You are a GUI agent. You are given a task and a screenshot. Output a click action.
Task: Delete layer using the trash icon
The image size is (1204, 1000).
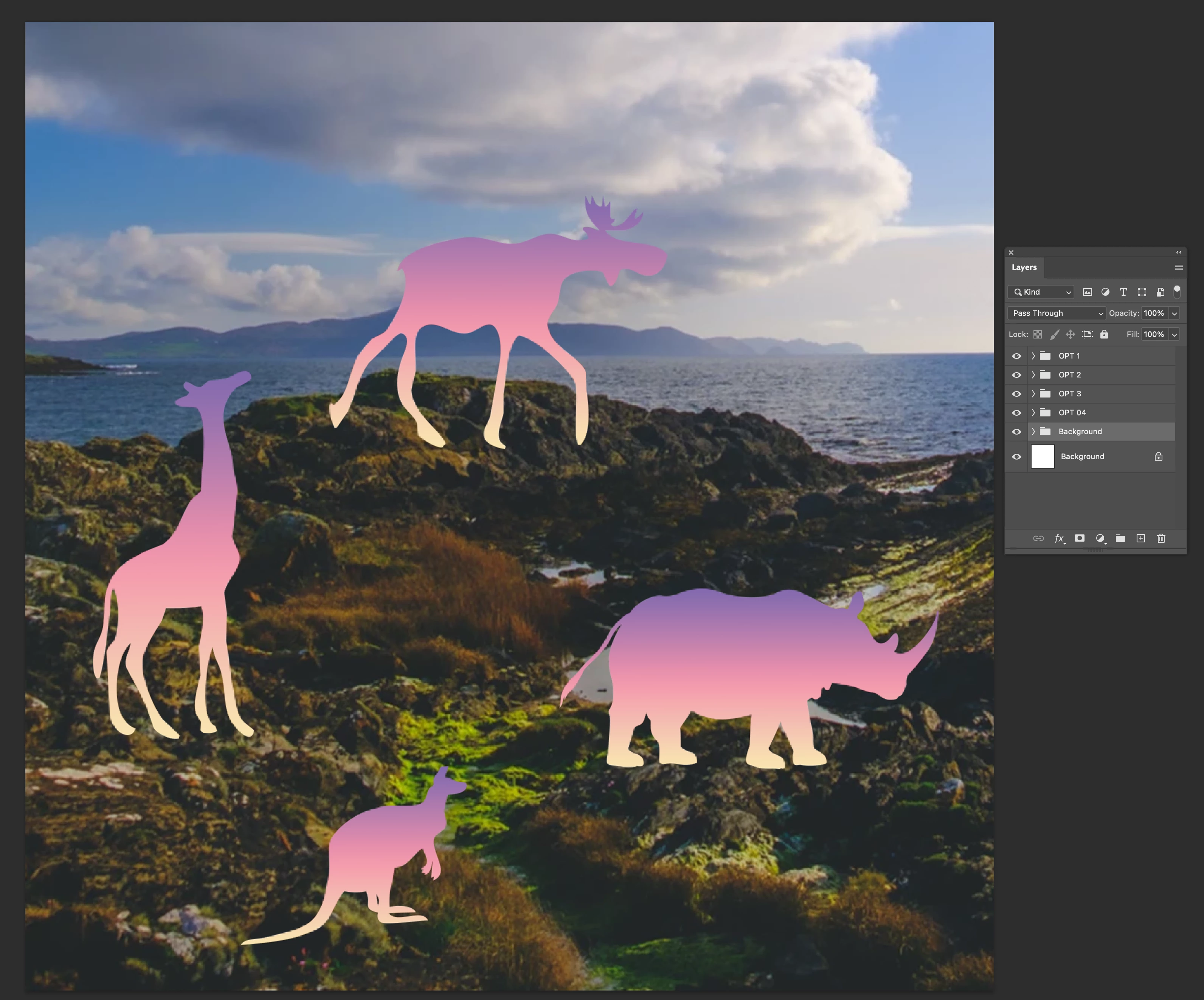pyautogui.click(x=1161, y=538)
